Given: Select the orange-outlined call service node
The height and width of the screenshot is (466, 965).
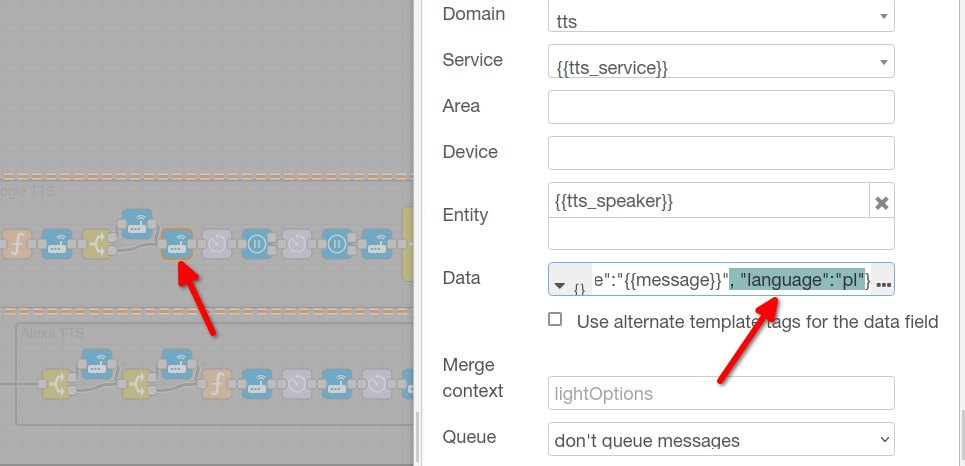Looking at the screenshot, I should pyautogui.click(x=177, y=244).
